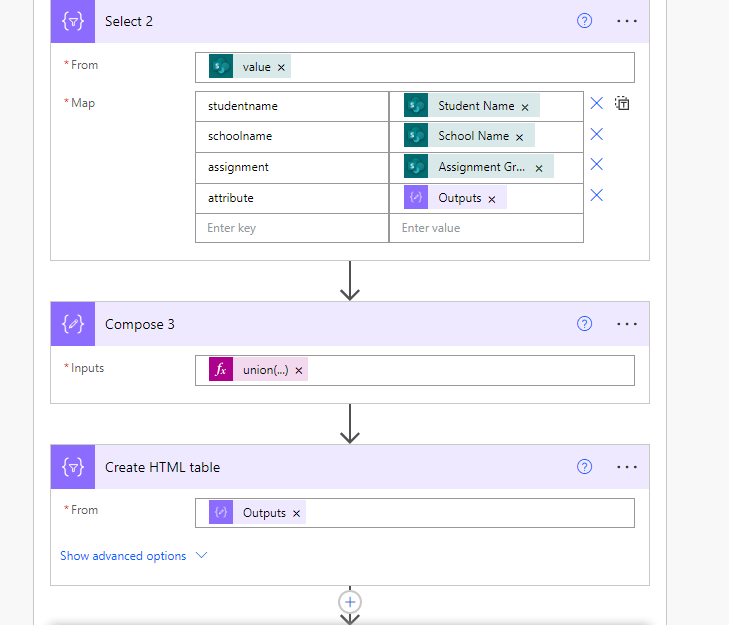The width and height of the screenshot is (729, 625).
Task: Select the Create HTML table header title
Action: [162, 467]
